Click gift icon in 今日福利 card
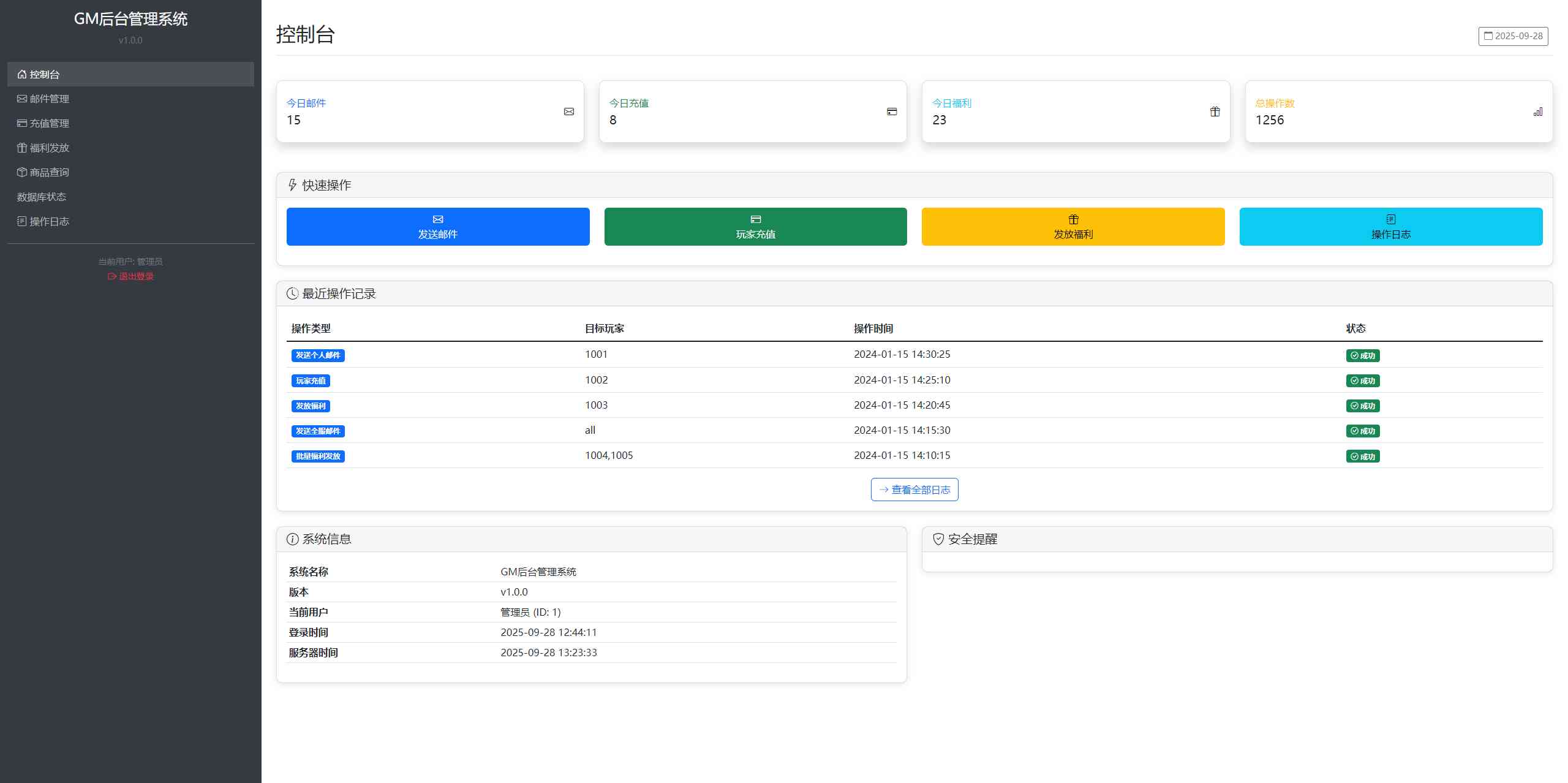Image resolution: width=1568 pixels, height=783 pixels. 1215,112
